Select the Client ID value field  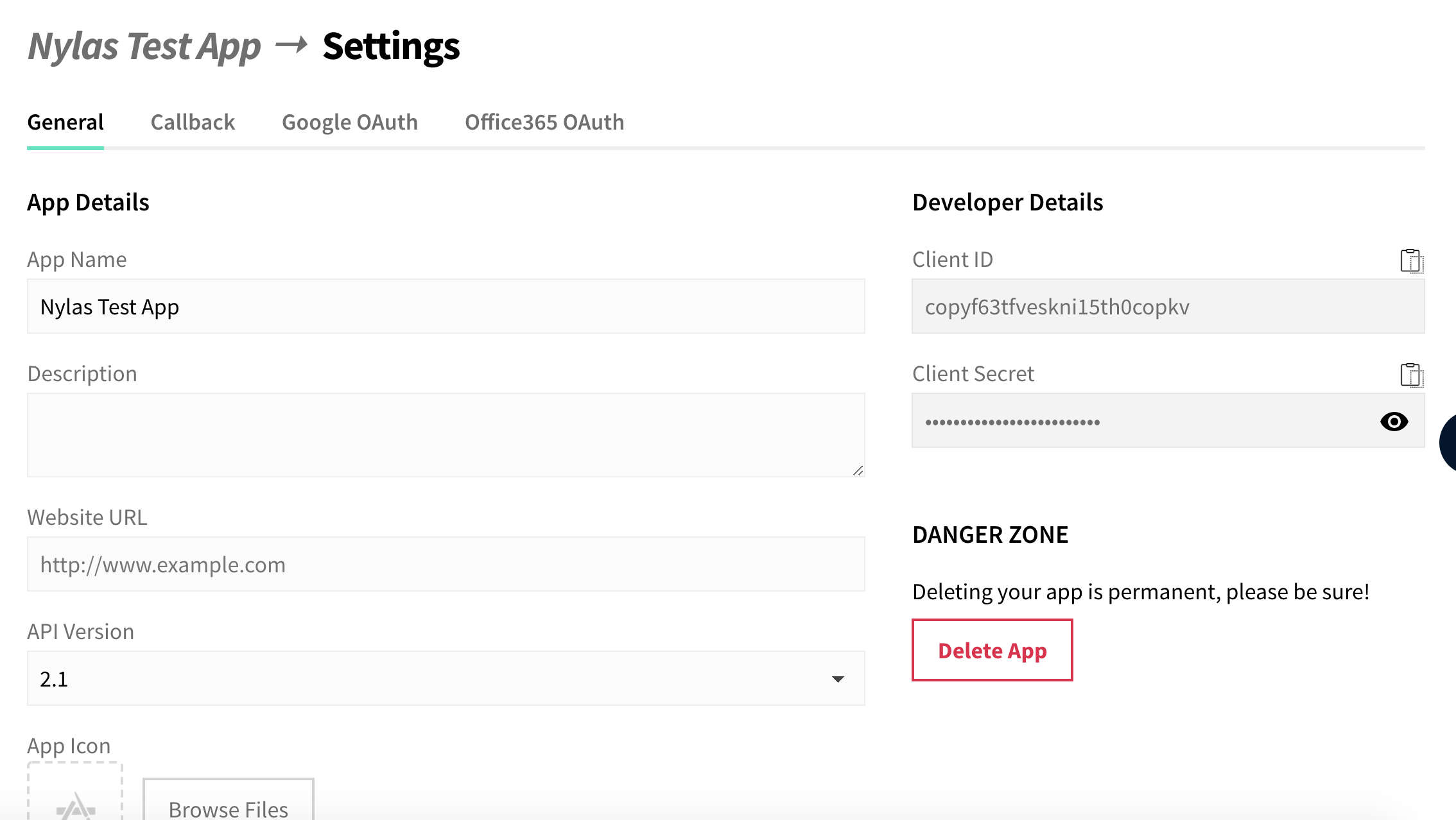click(x=1168, y=306)
